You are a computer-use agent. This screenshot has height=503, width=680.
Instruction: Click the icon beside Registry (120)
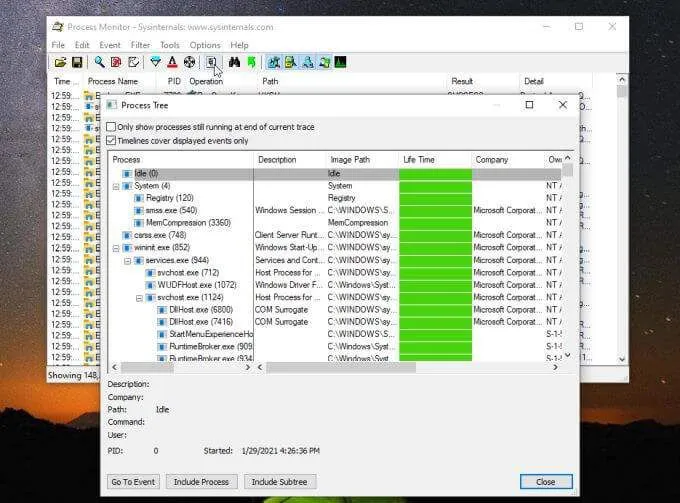click(x=138, y=198)
